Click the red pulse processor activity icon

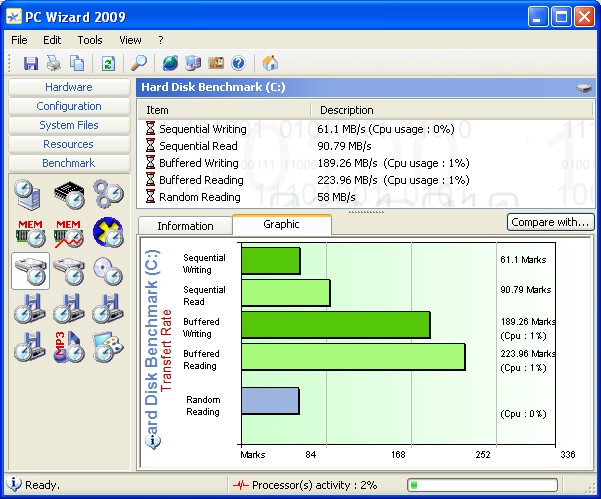tap(241, 485)
